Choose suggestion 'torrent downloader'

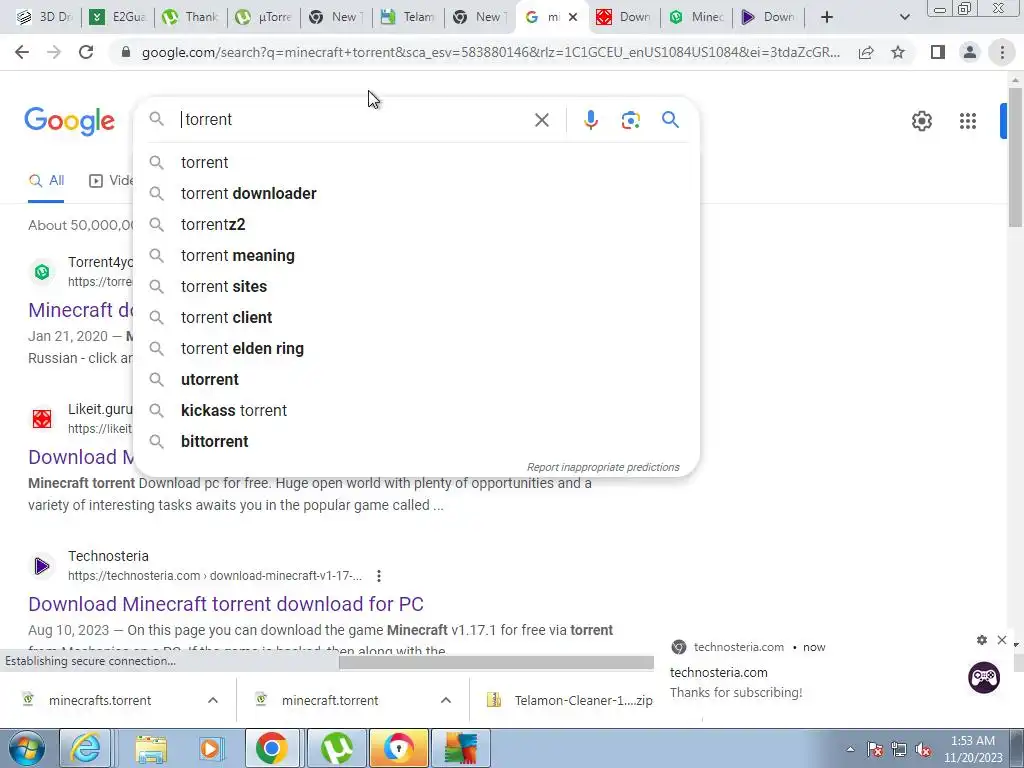416,193
